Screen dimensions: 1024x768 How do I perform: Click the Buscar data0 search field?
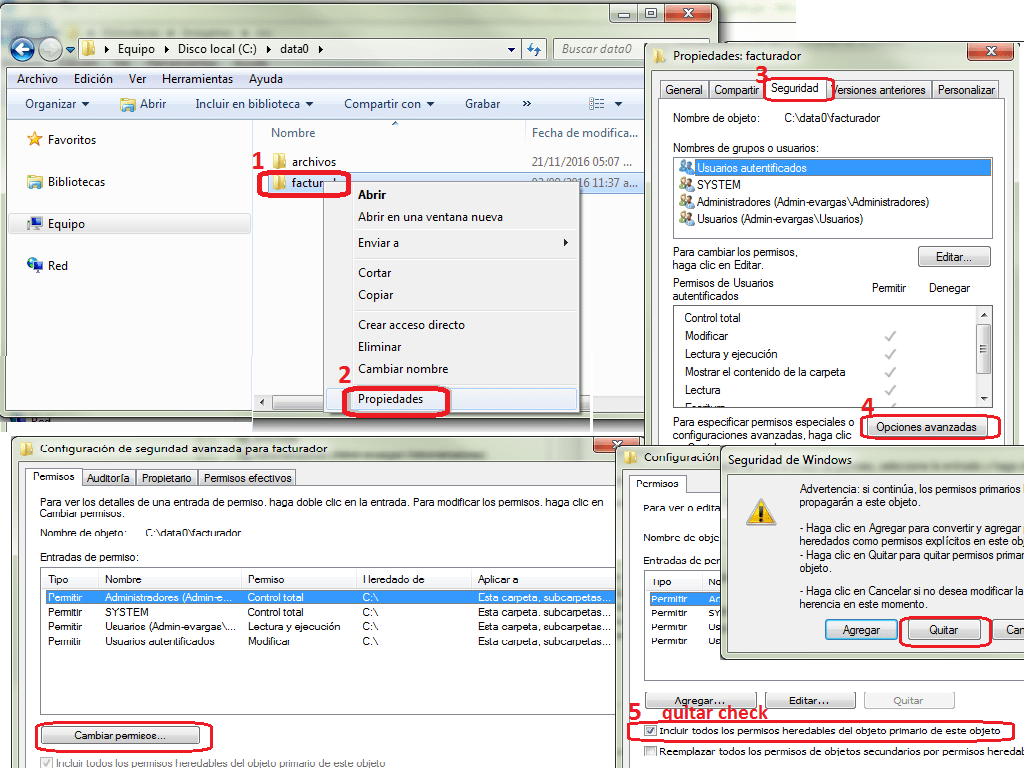[x=595, y=49]
